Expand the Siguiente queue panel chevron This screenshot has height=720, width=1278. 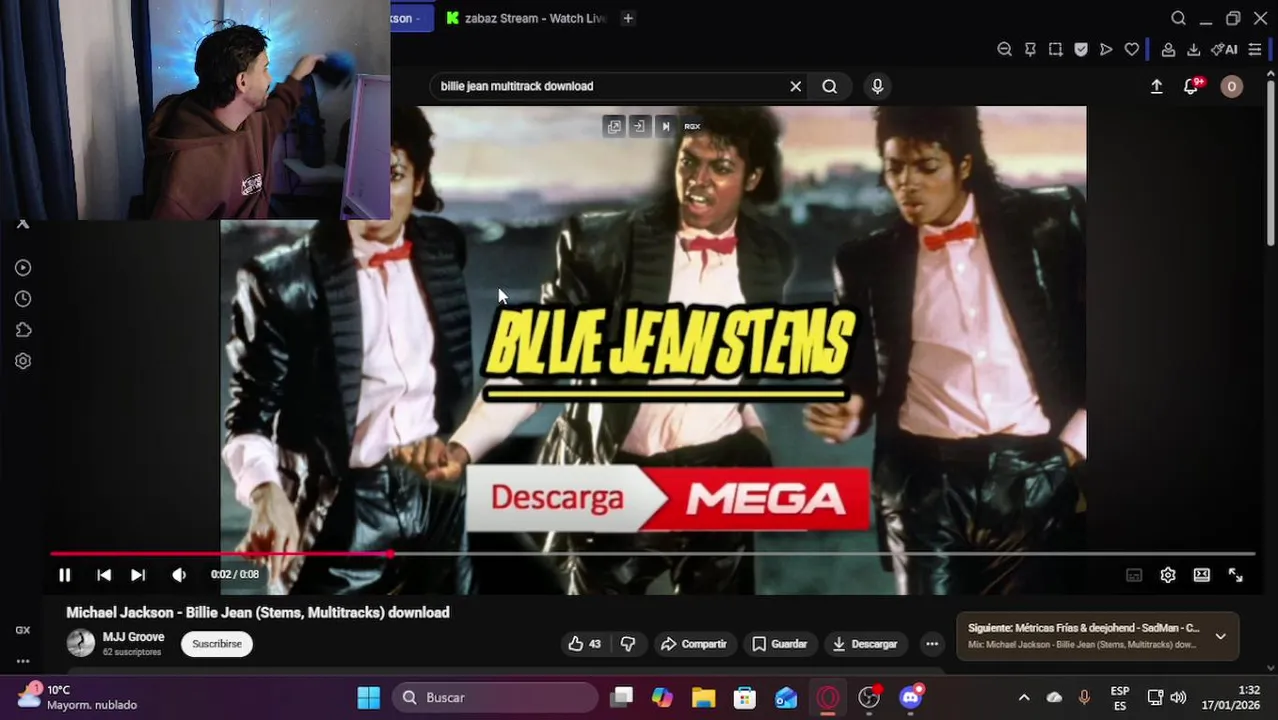pos(1220,636)
